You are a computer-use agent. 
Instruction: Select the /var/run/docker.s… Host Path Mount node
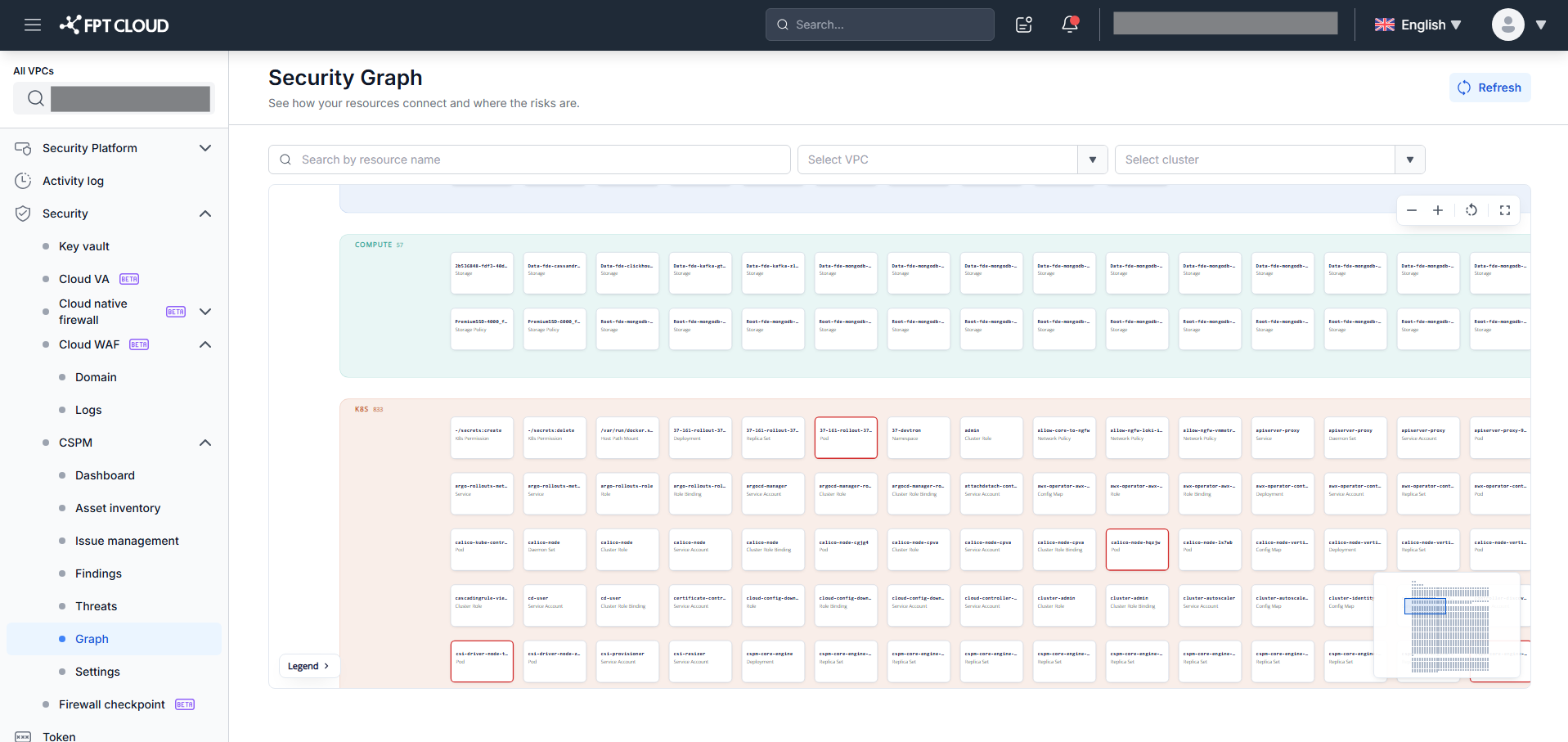[627, 438]
